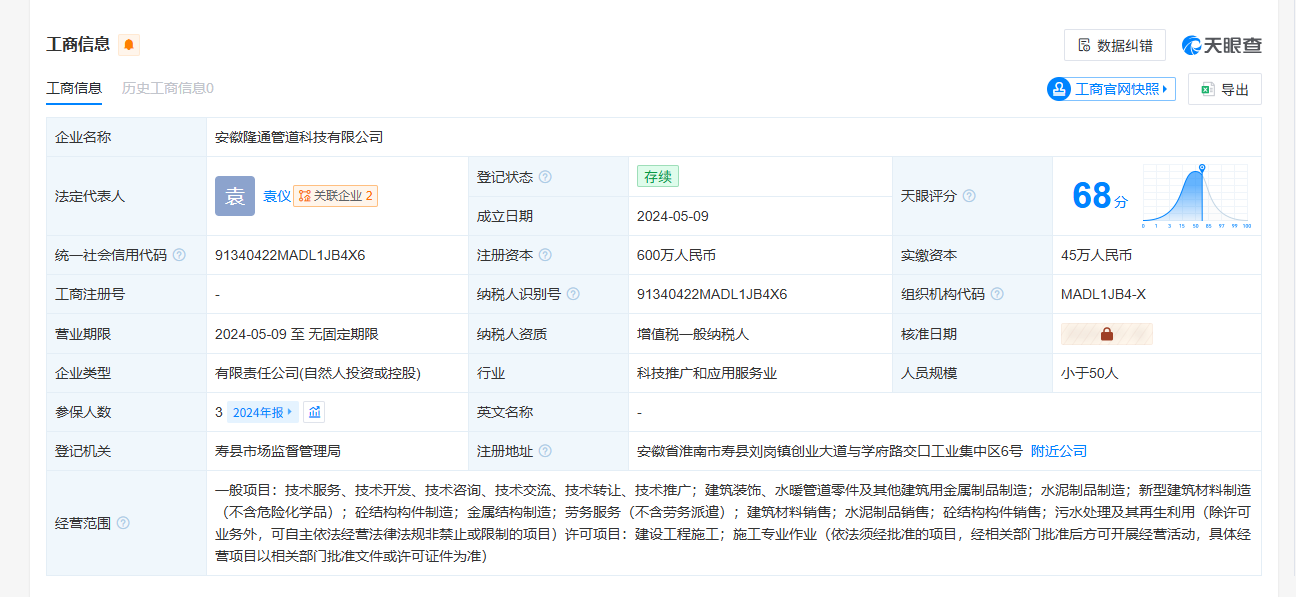Open 工商官网快照 snapshot
The width and height of the screenshot is (1296, 597).
[1111, 89]
